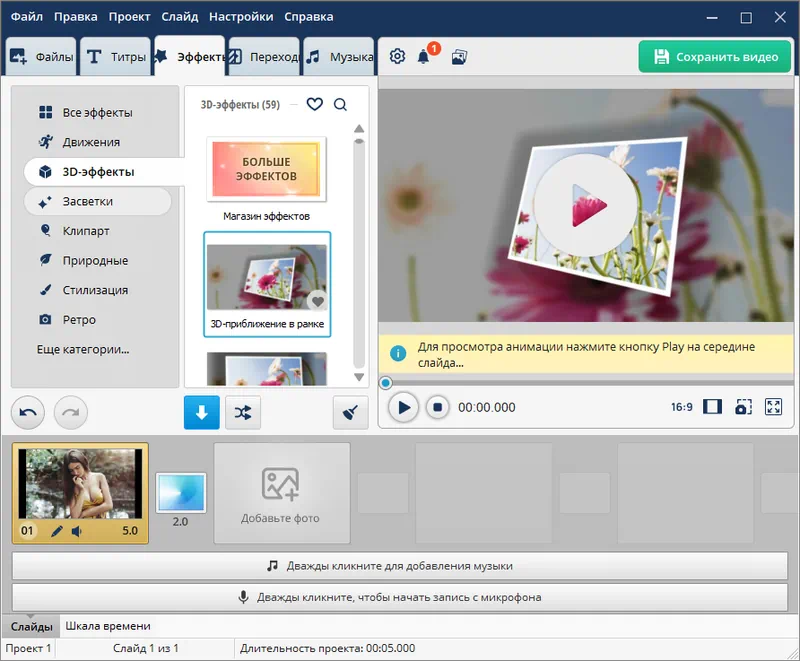Image resolution: width=800 pixels, height=661 pixels.
Task: Open the effects search magnifier
Action: click(x=340, y=105)
